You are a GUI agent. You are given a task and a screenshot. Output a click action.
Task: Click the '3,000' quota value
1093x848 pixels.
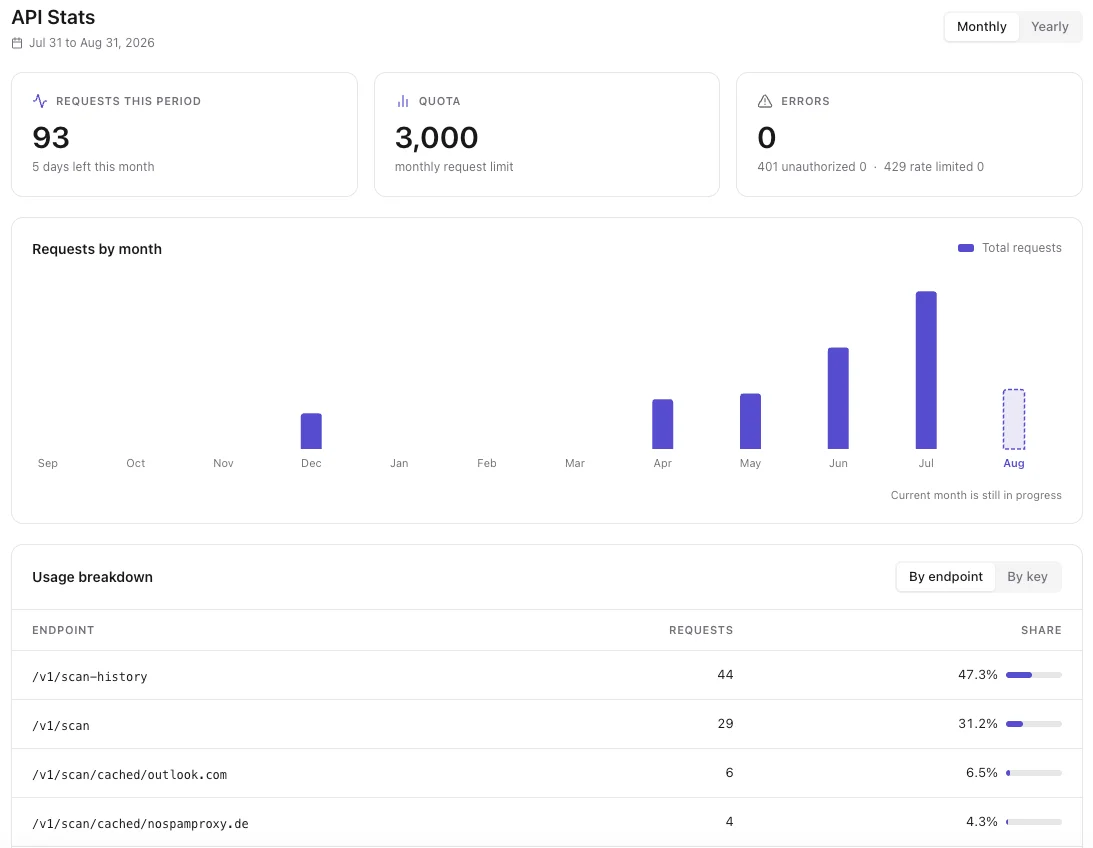(x=436, y=137)
